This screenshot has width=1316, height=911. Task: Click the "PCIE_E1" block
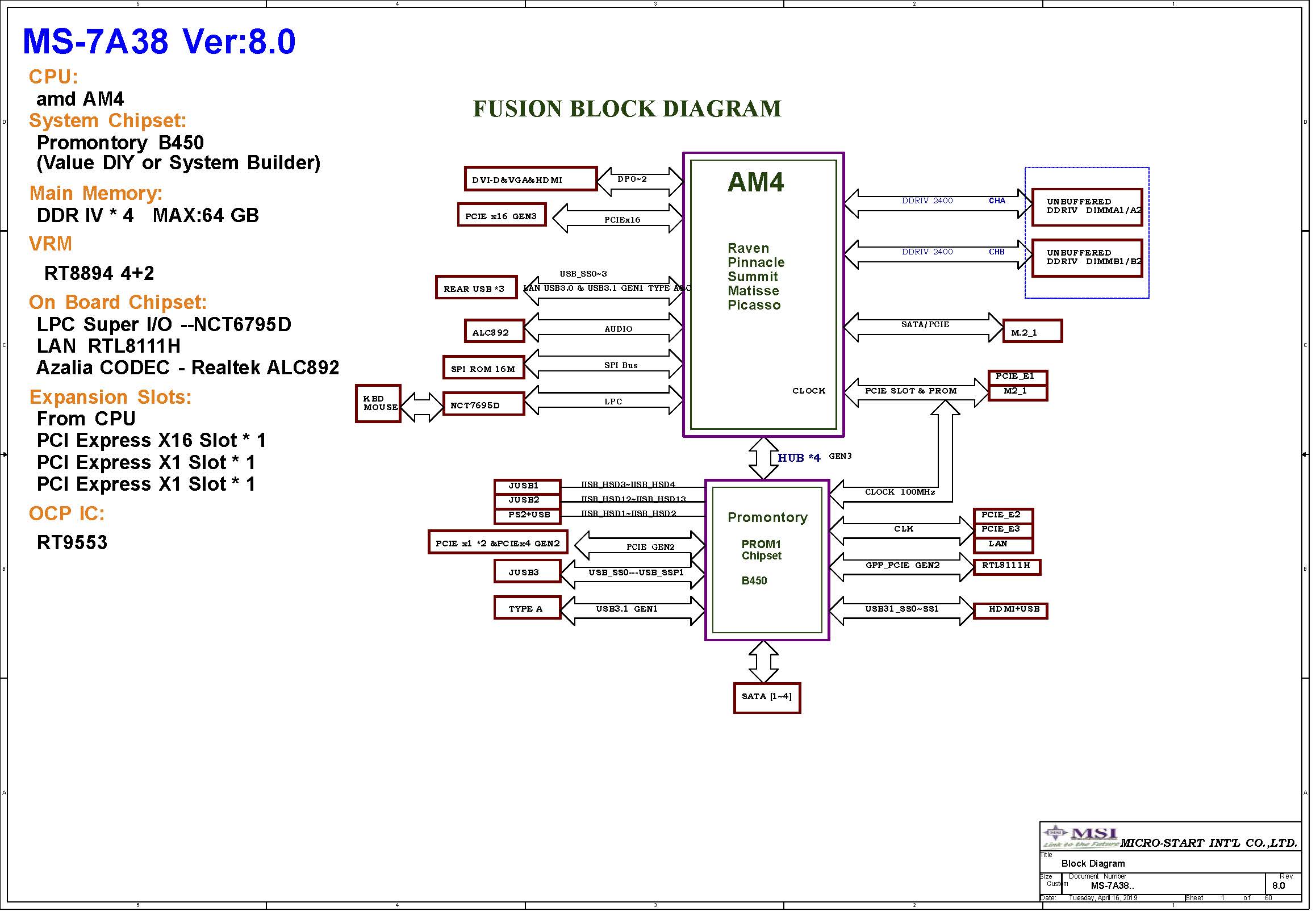coord(1018,377)
